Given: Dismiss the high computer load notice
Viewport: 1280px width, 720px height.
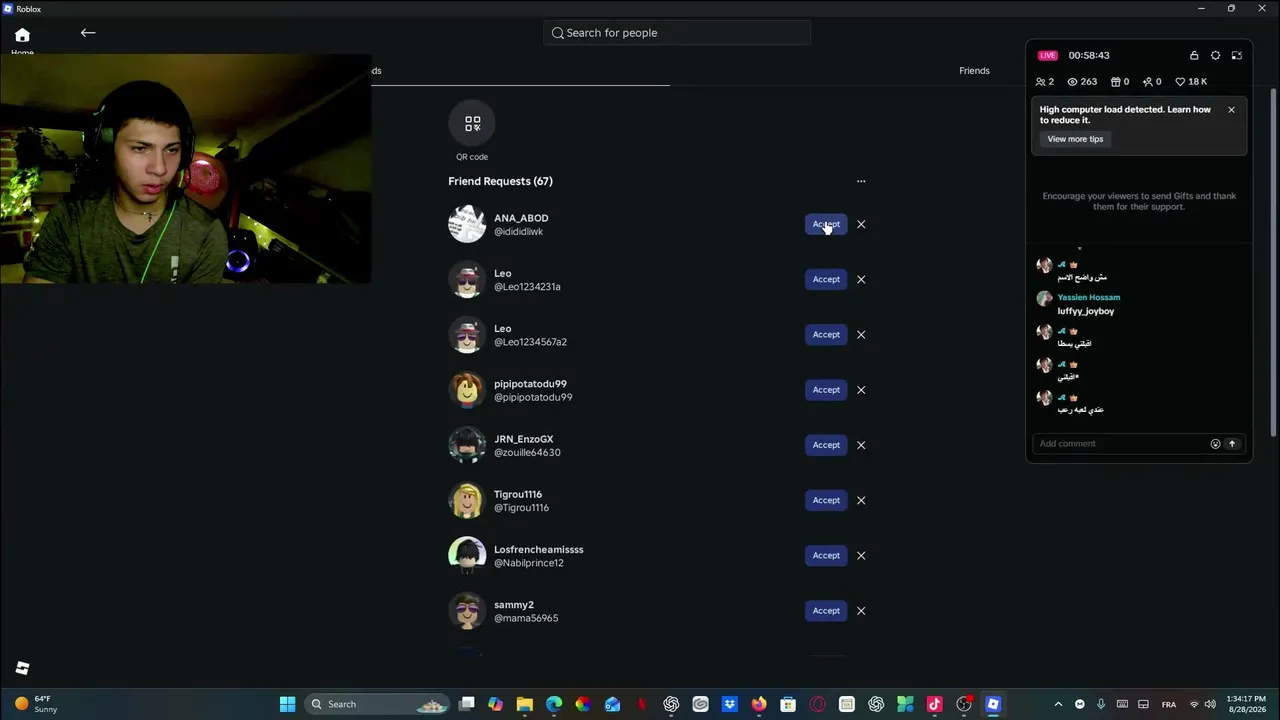Looking at the screenshot, I should coord(1231,110).
